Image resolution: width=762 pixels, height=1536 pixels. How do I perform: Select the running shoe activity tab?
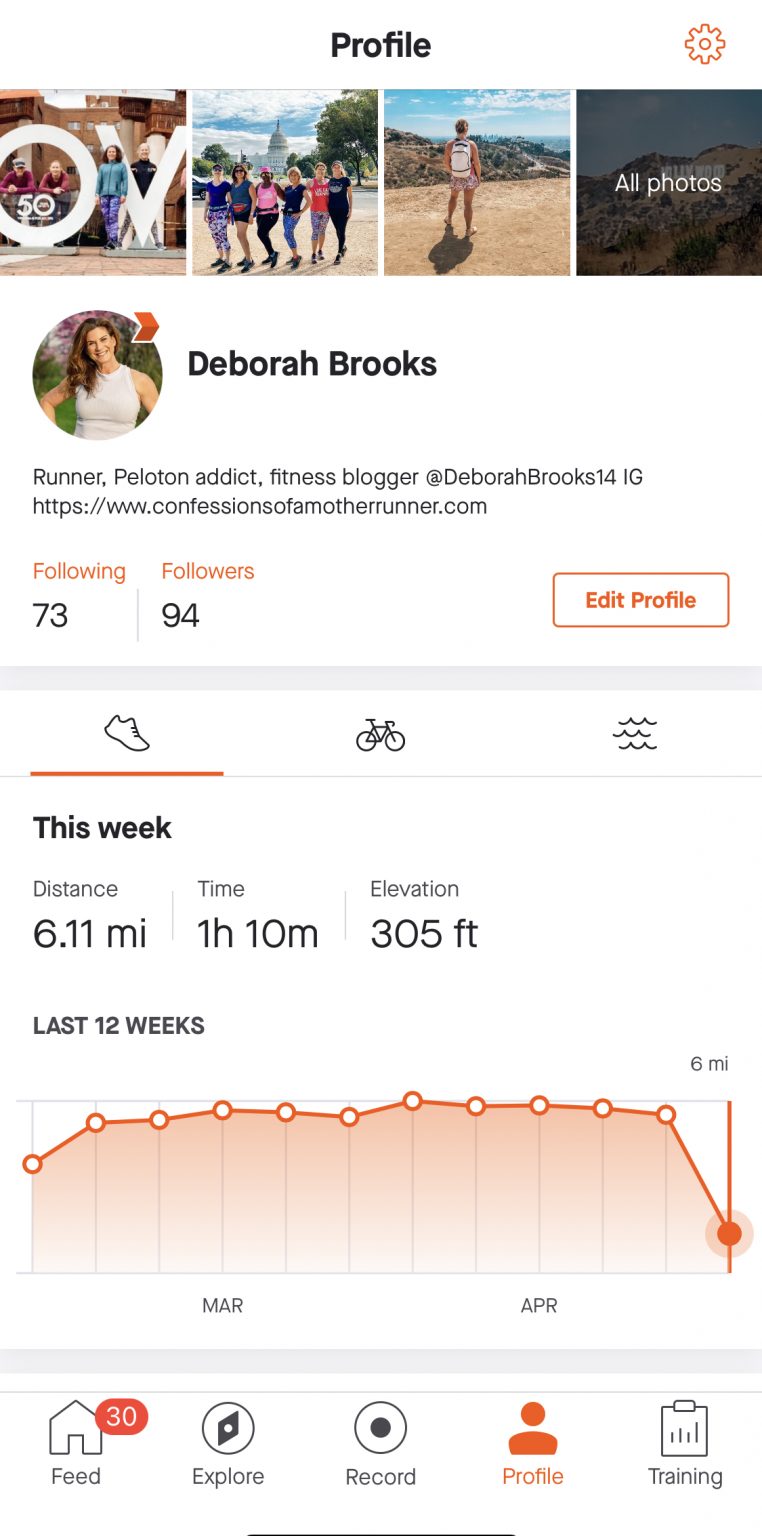pyautogui.click(x=126, y=733)
